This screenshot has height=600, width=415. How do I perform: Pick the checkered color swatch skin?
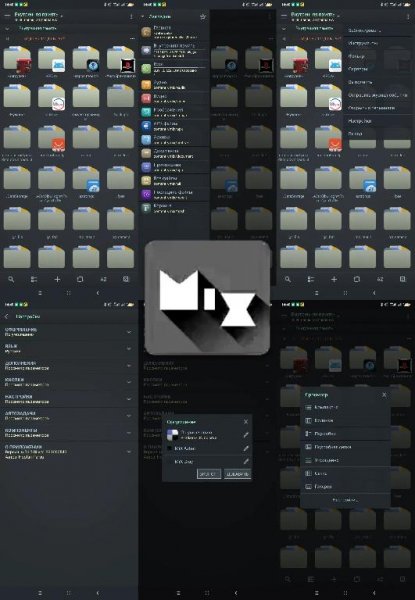click(x=173, y=435)
